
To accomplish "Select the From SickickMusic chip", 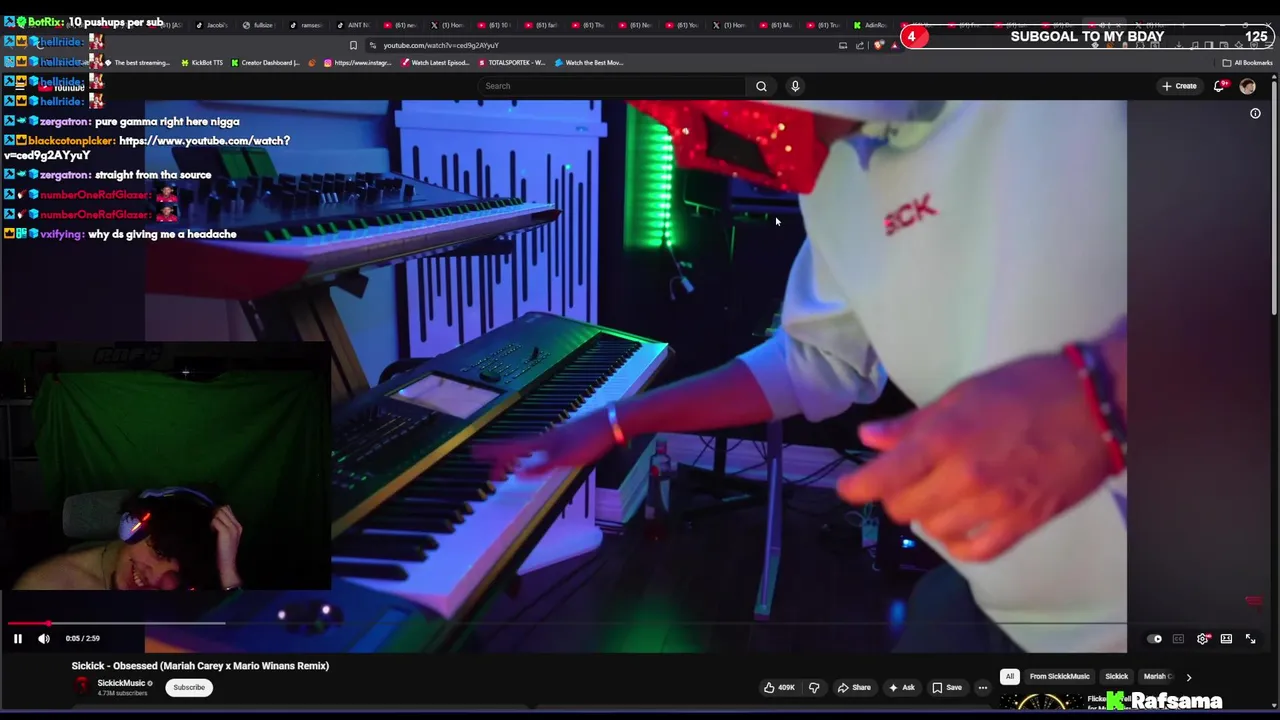I will (x=1059, y=677).
